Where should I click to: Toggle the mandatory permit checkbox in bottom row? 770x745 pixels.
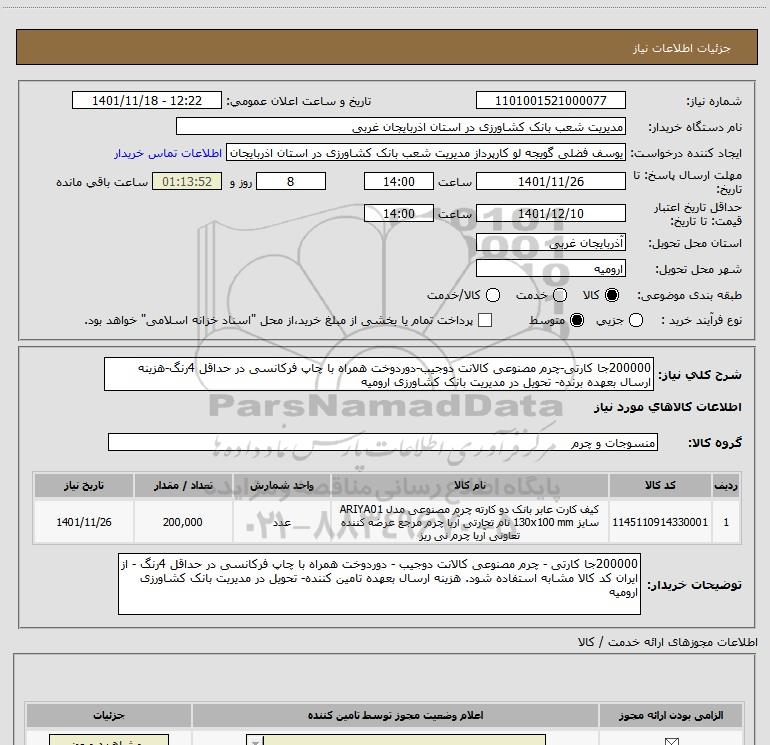click(x=671, y=742)
